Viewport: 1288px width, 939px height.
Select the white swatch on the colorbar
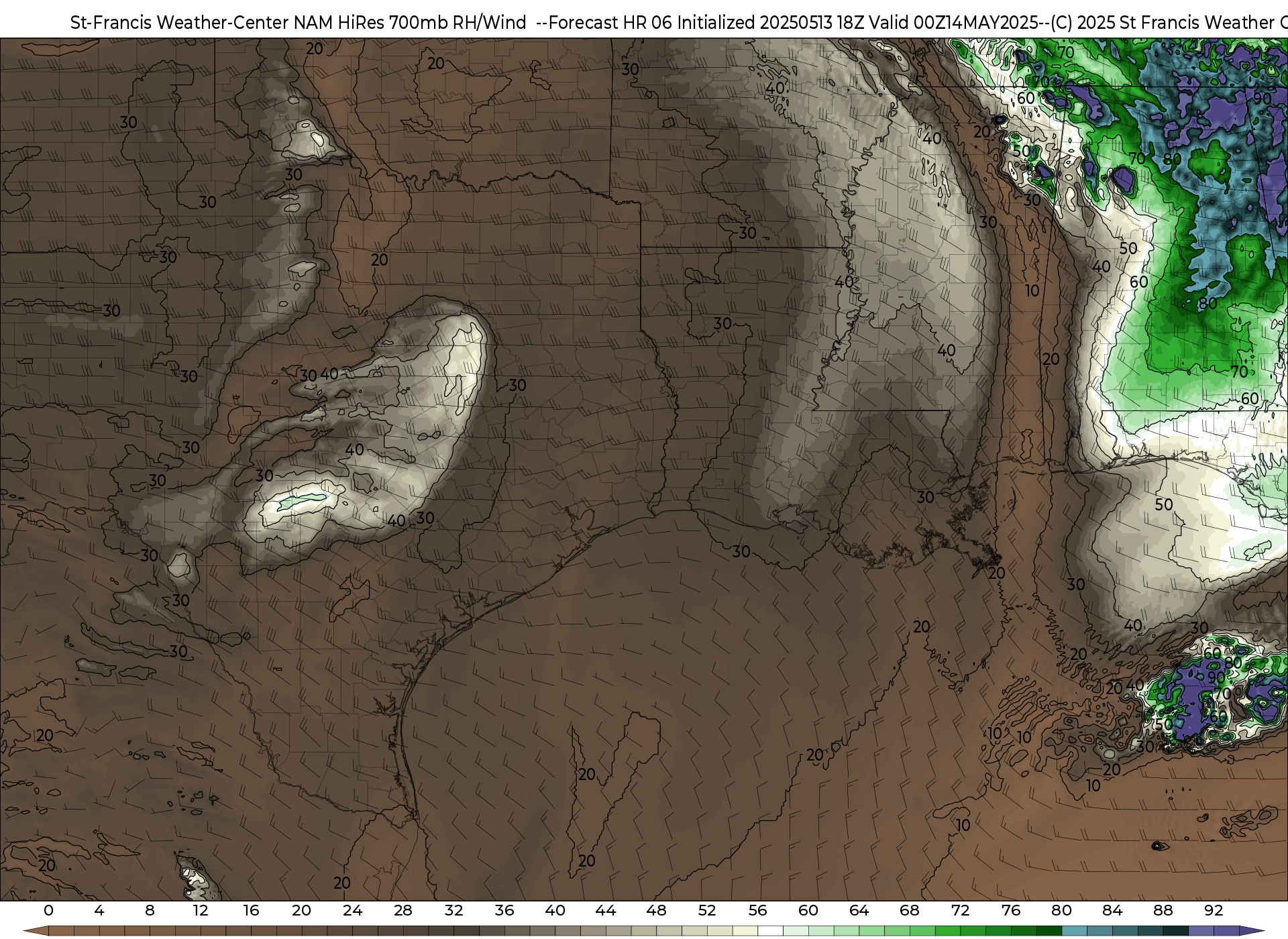[x=770, y=931]
